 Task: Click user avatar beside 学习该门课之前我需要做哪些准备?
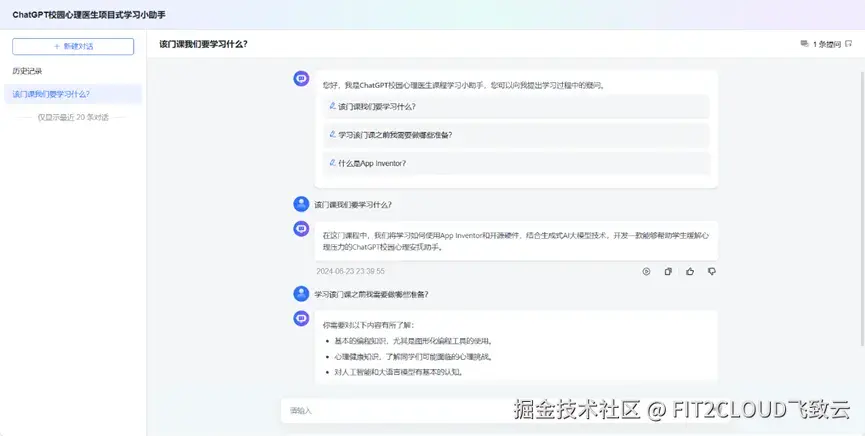[301, 294]
